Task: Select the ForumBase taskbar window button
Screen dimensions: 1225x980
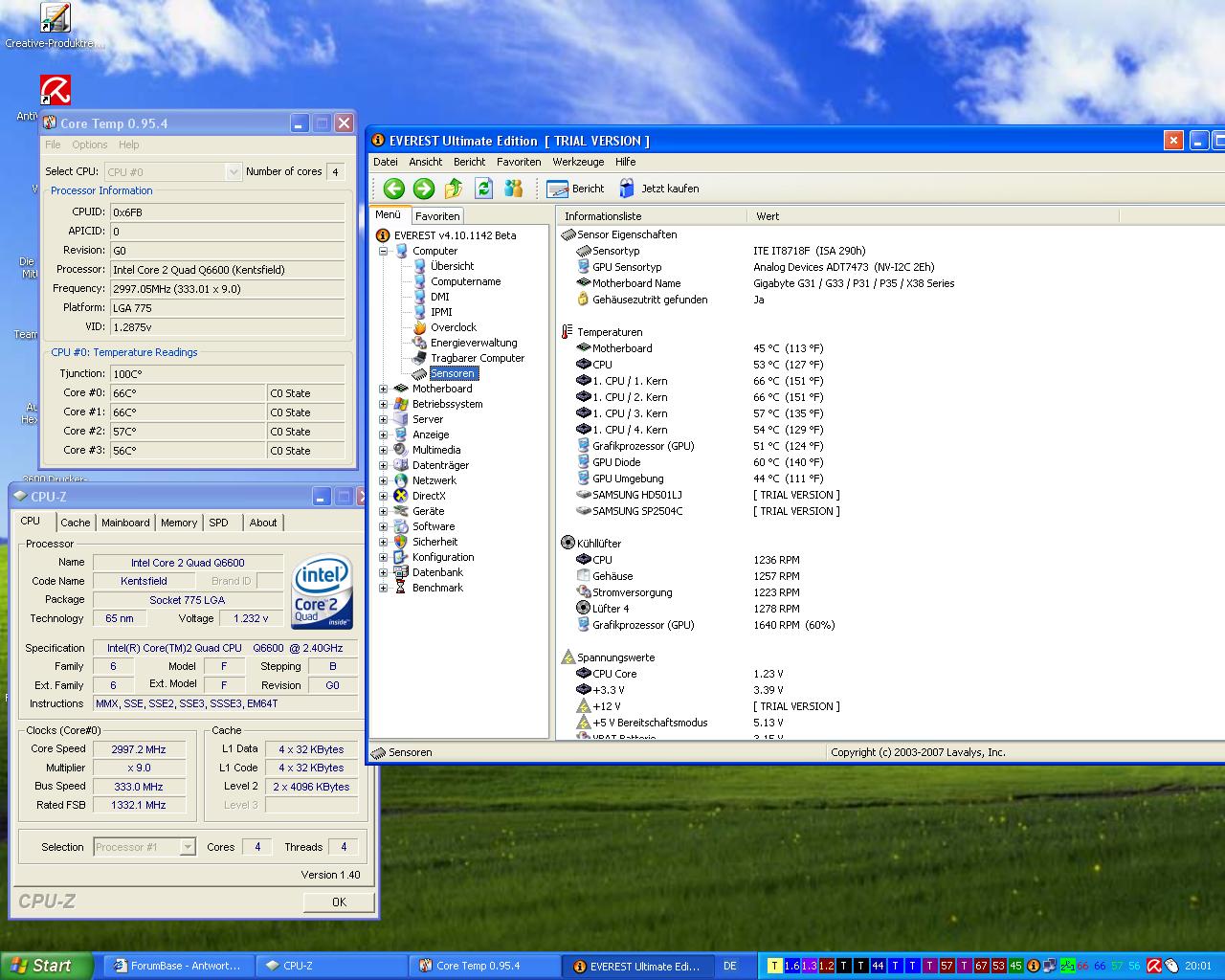Action: [178, 966]
